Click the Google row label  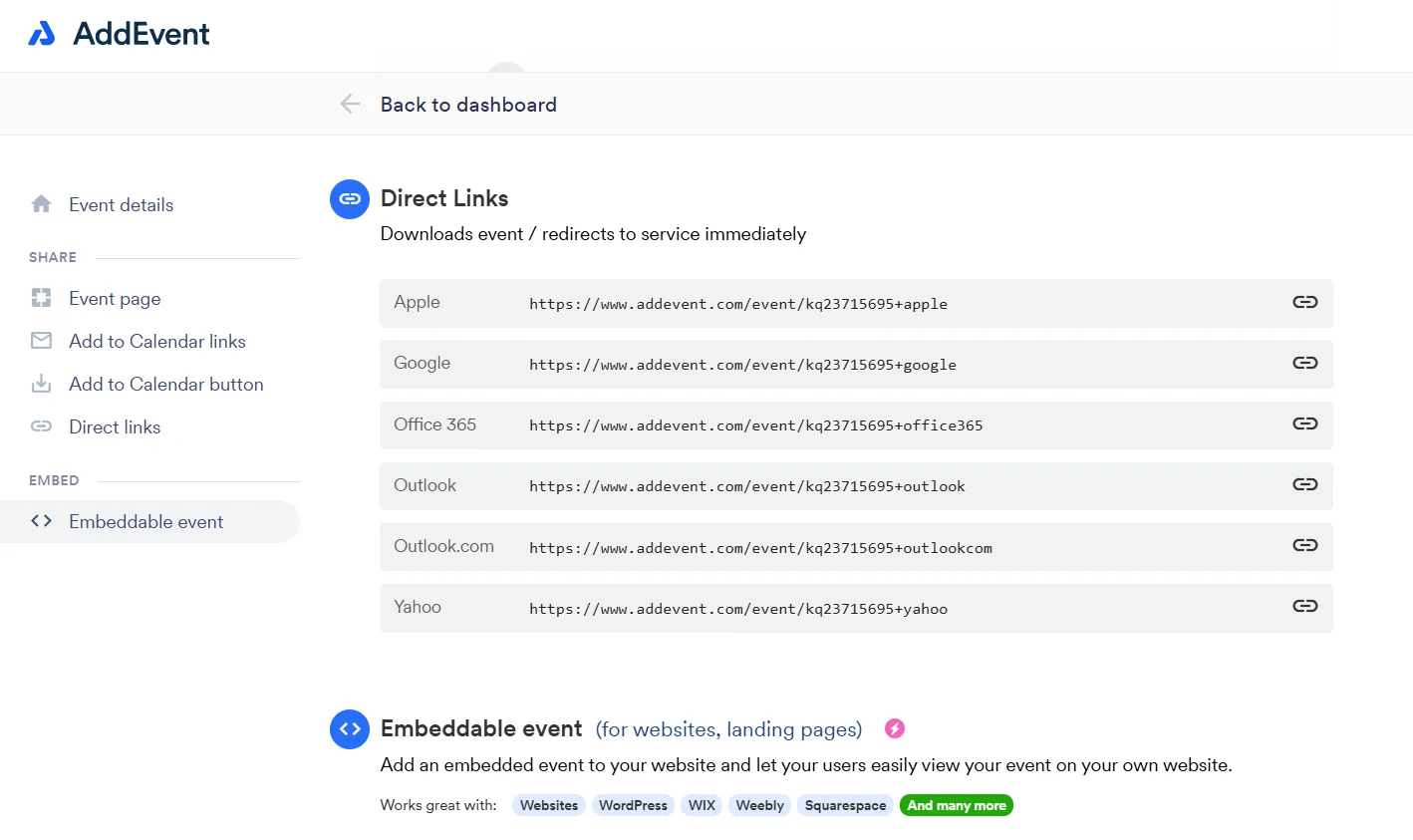coord(422,363)
